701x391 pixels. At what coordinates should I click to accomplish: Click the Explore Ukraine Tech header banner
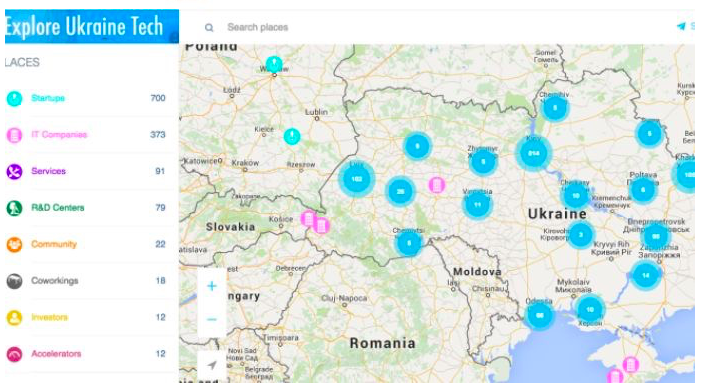click(x=92, y=26)
